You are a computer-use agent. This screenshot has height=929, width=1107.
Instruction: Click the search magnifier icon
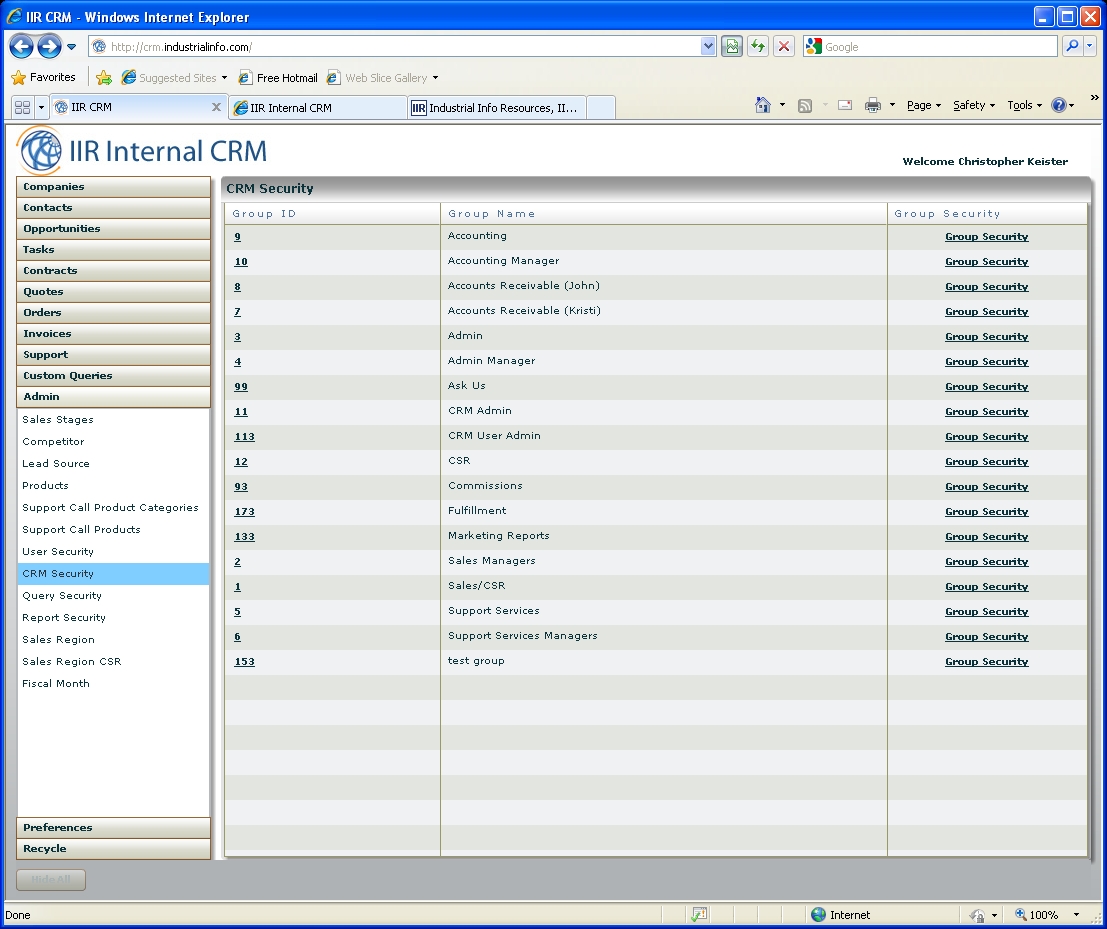(x=1072, y=47)
